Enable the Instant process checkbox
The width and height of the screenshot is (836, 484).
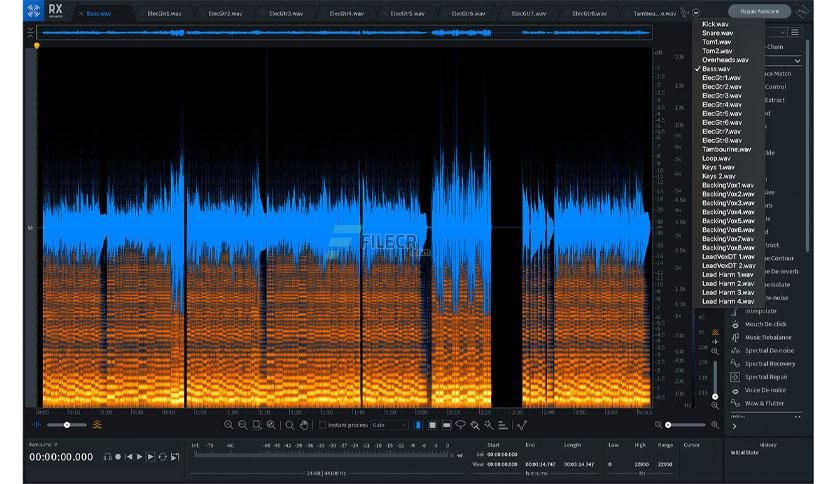321,425
